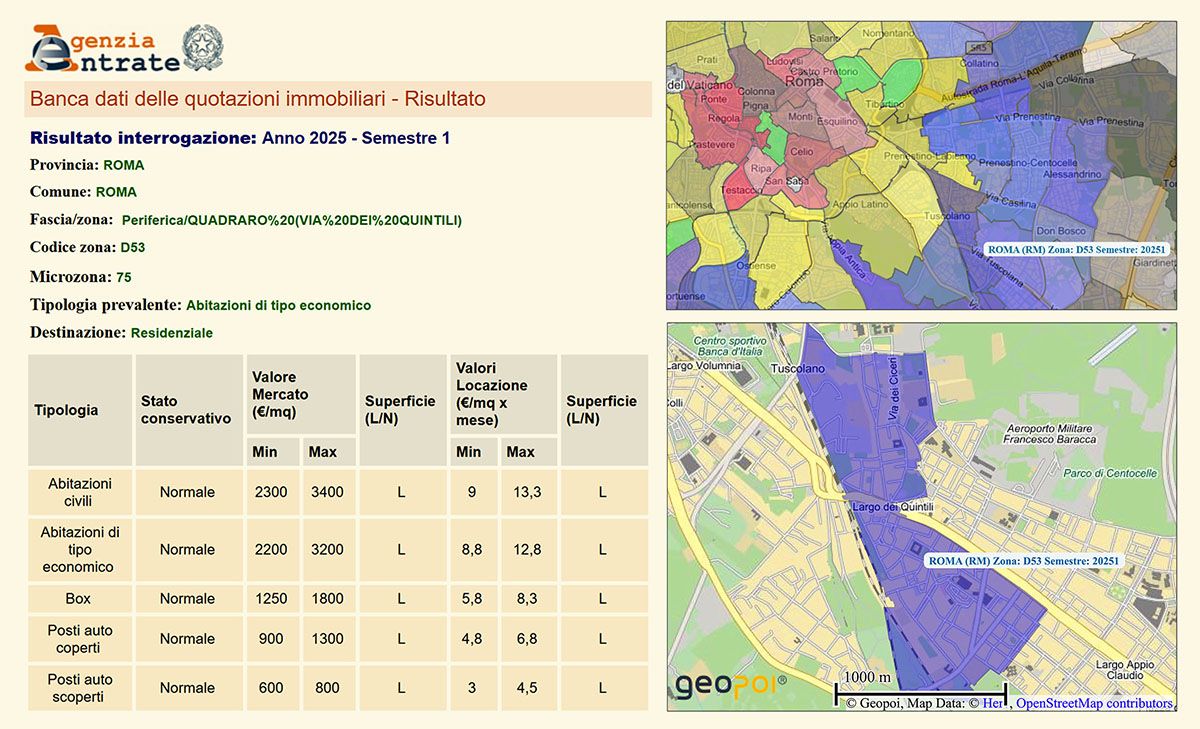
Task: Click the Parco di Centocelle green area
Action: (x=1111, y=473)
